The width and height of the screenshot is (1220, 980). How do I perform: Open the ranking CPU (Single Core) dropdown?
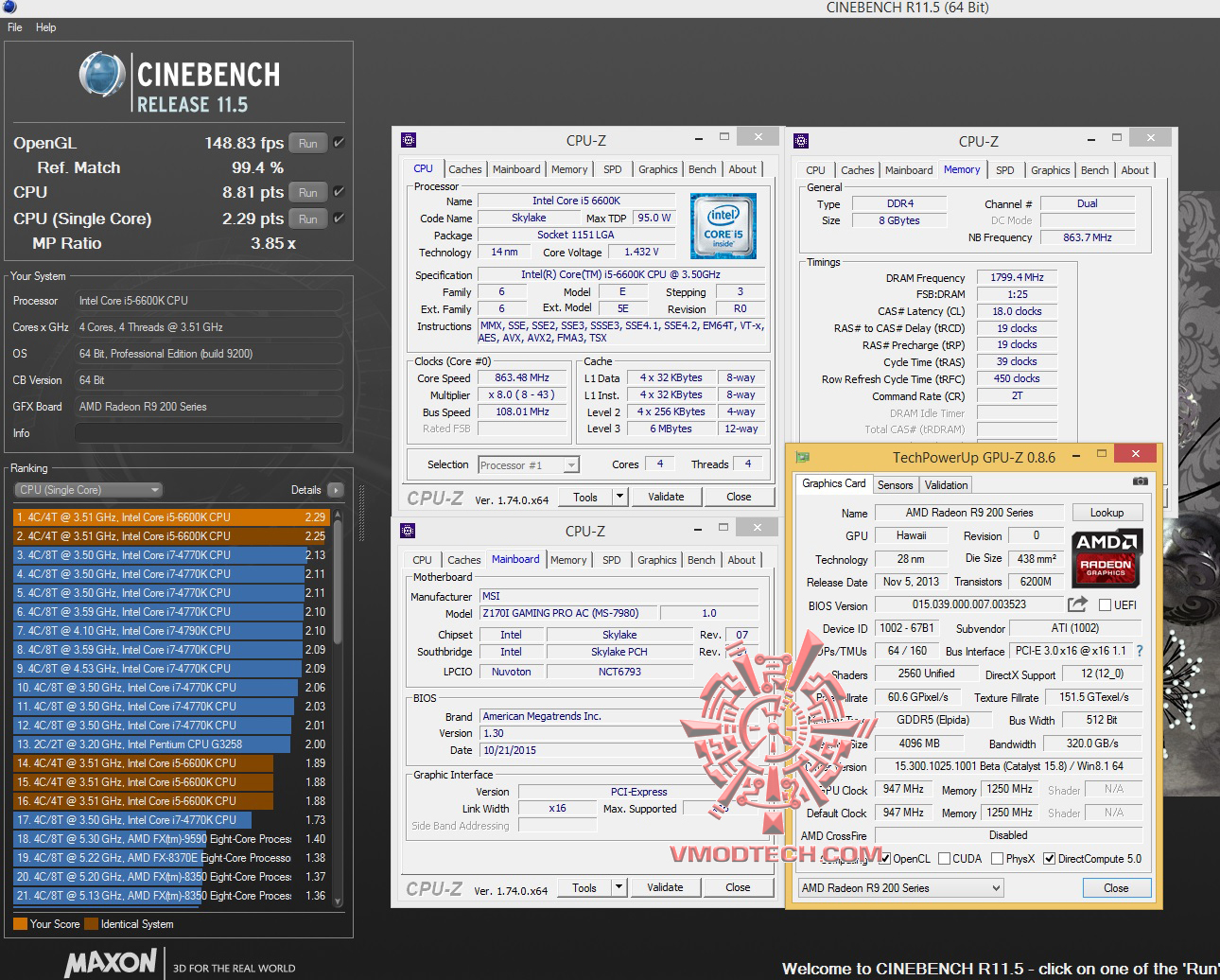89,490
